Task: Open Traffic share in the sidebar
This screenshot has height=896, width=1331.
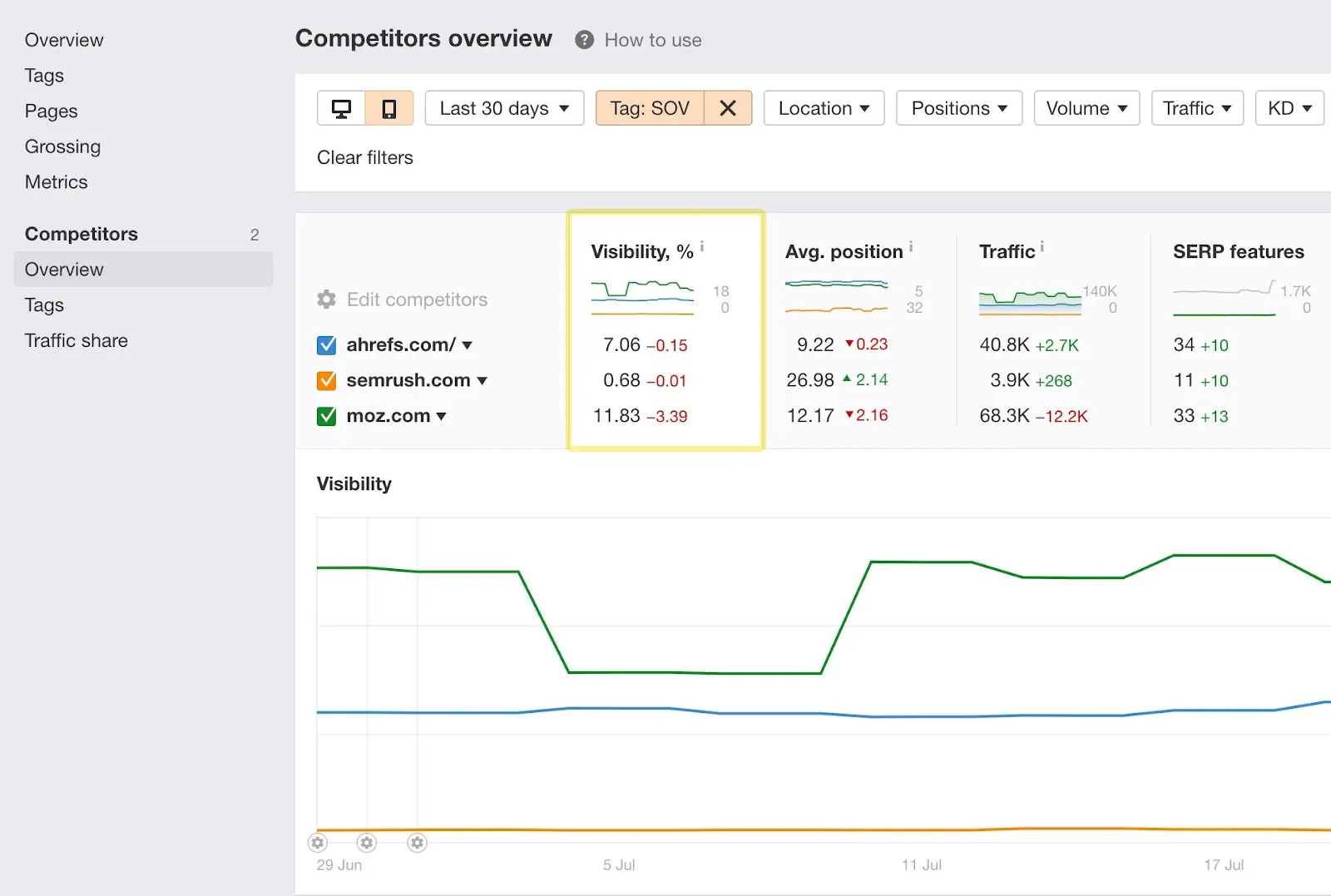Action: (76, 340)
